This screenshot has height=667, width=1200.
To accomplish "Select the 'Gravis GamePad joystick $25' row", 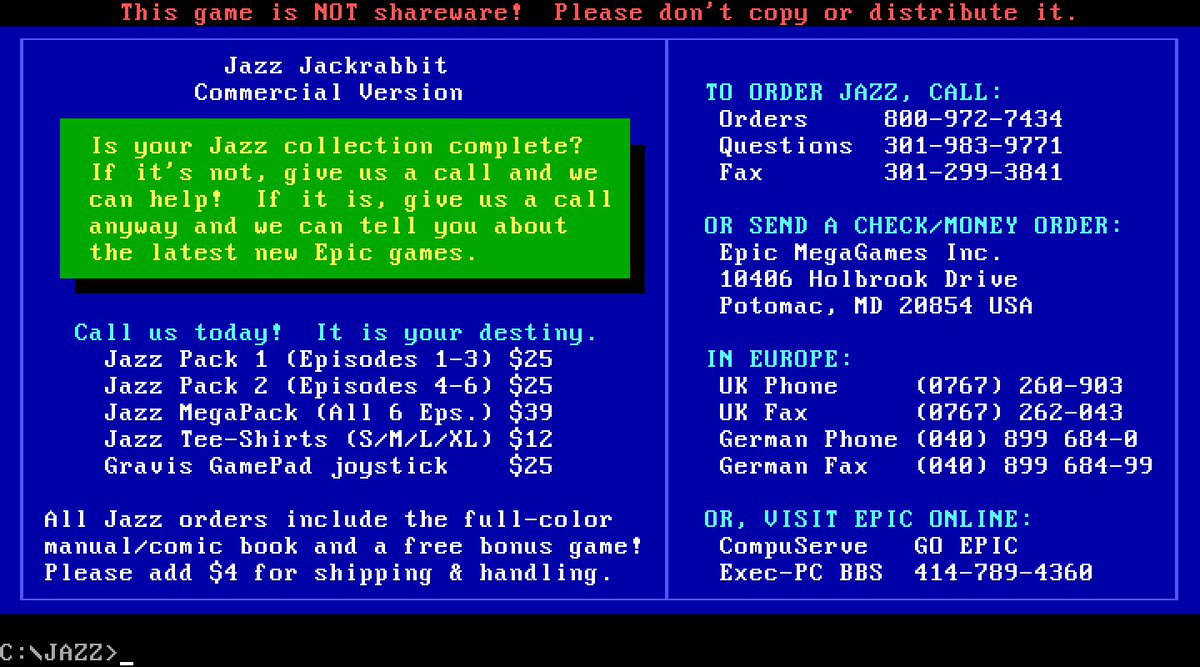I will [x=329, y=466].
